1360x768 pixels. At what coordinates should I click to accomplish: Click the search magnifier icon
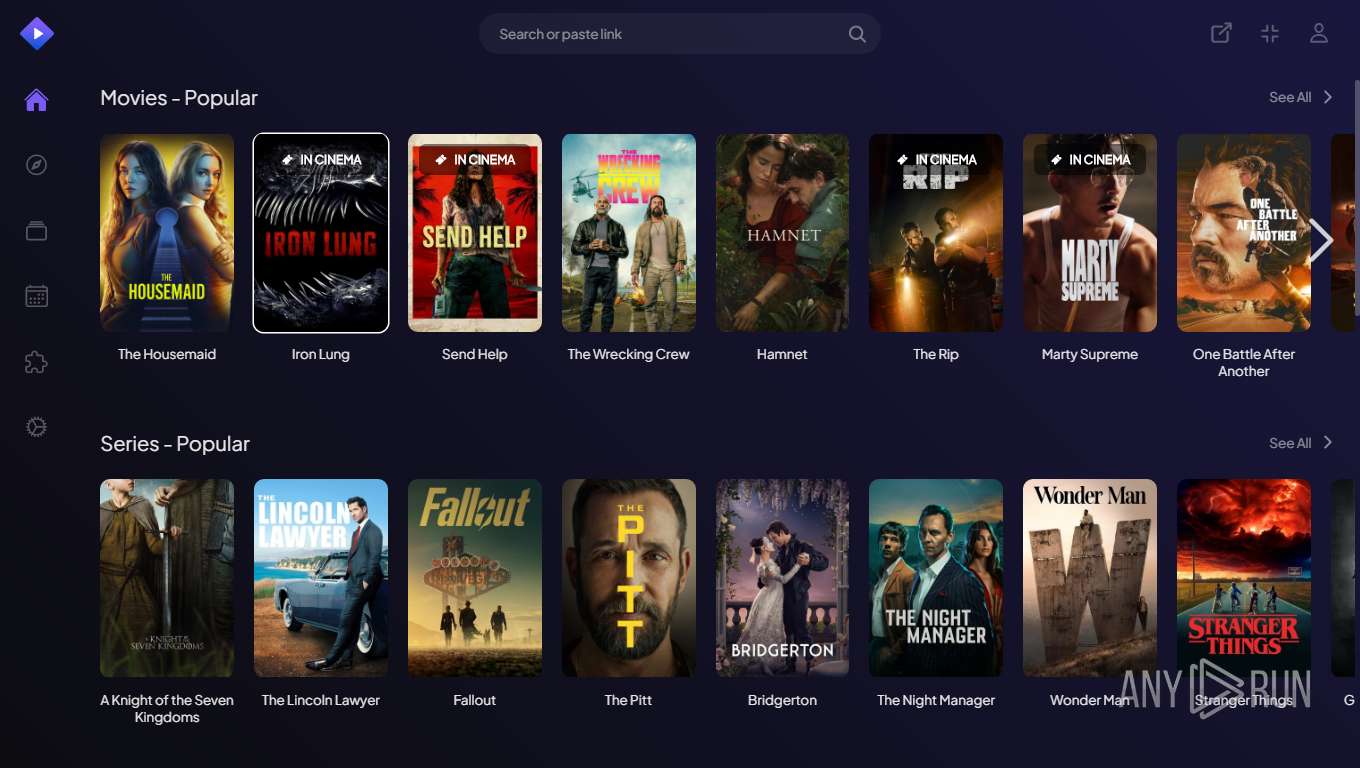(857, 34)
